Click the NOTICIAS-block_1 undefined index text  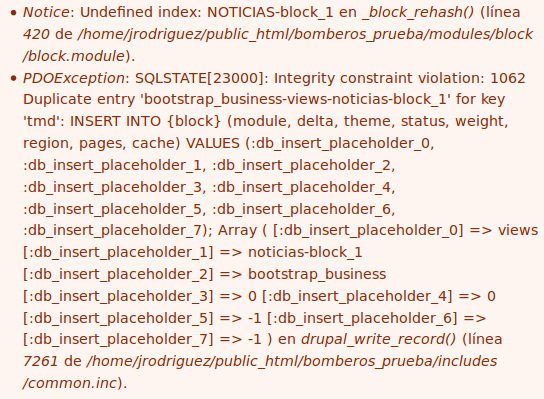click(x=270, y=12)
